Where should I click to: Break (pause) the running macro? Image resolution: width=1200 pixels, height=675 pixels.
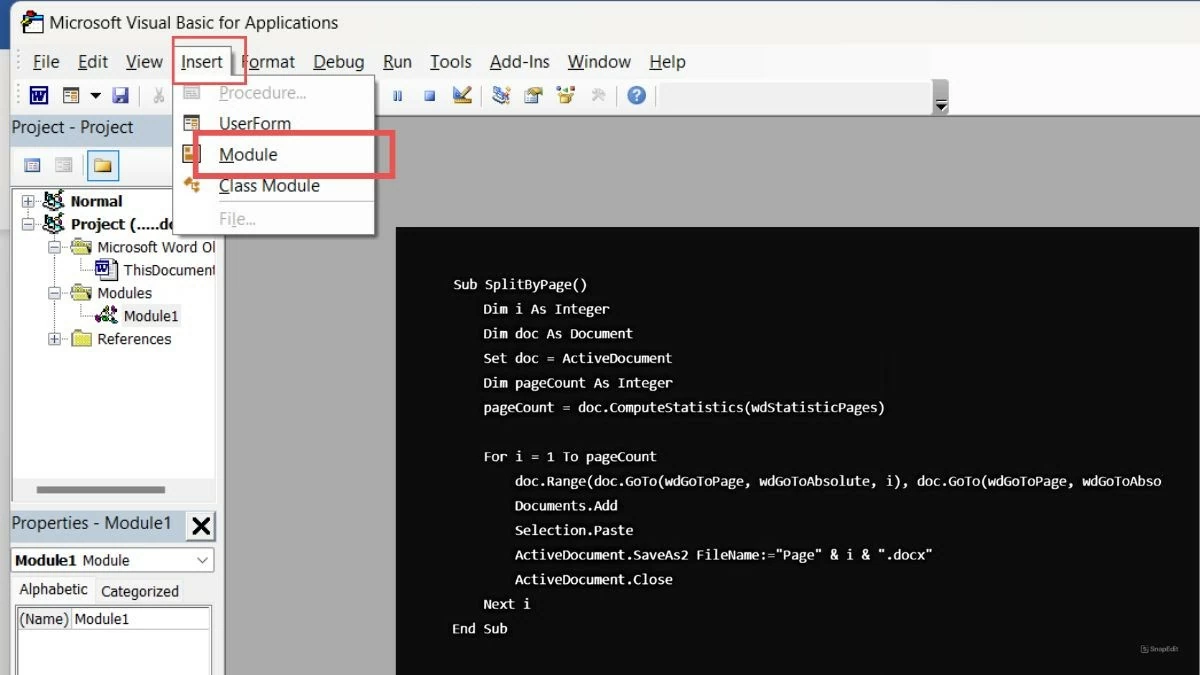(x=398, y=95)
